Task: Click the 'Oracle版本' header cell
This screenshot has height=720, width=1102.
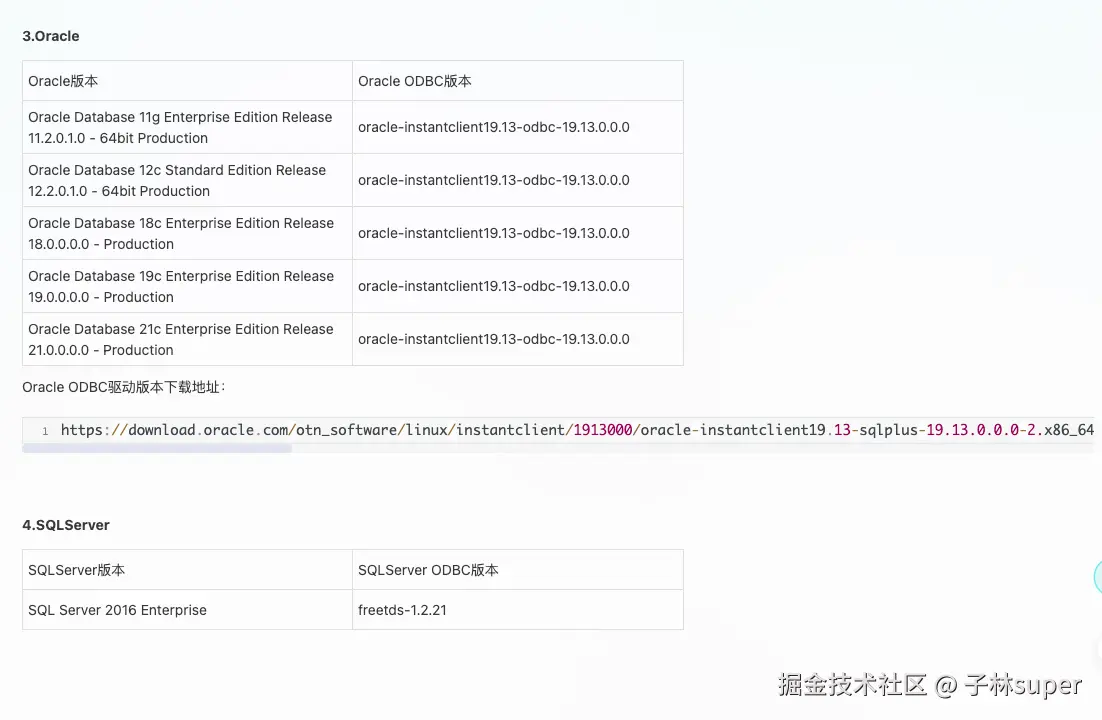Action: coord(187,81)
